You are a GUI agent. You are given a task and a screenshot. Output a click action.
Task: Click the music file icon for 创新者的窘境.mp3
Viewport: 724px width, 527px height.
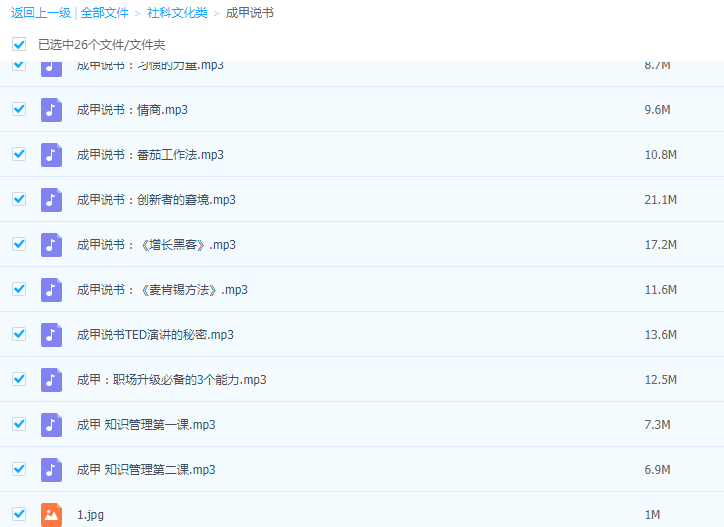click(x=51, y=200)
